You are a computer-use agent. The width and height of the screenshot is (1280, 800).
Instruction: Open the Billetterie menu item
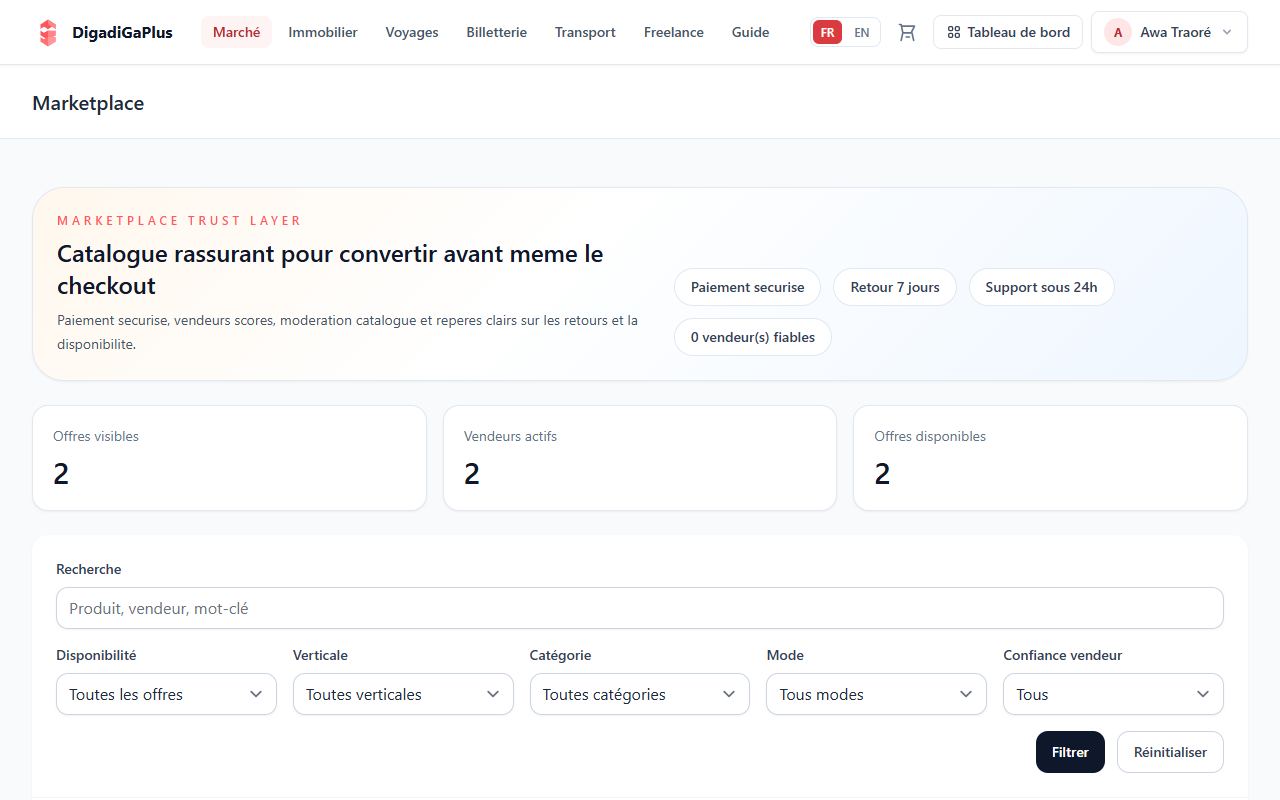(496, 32)
